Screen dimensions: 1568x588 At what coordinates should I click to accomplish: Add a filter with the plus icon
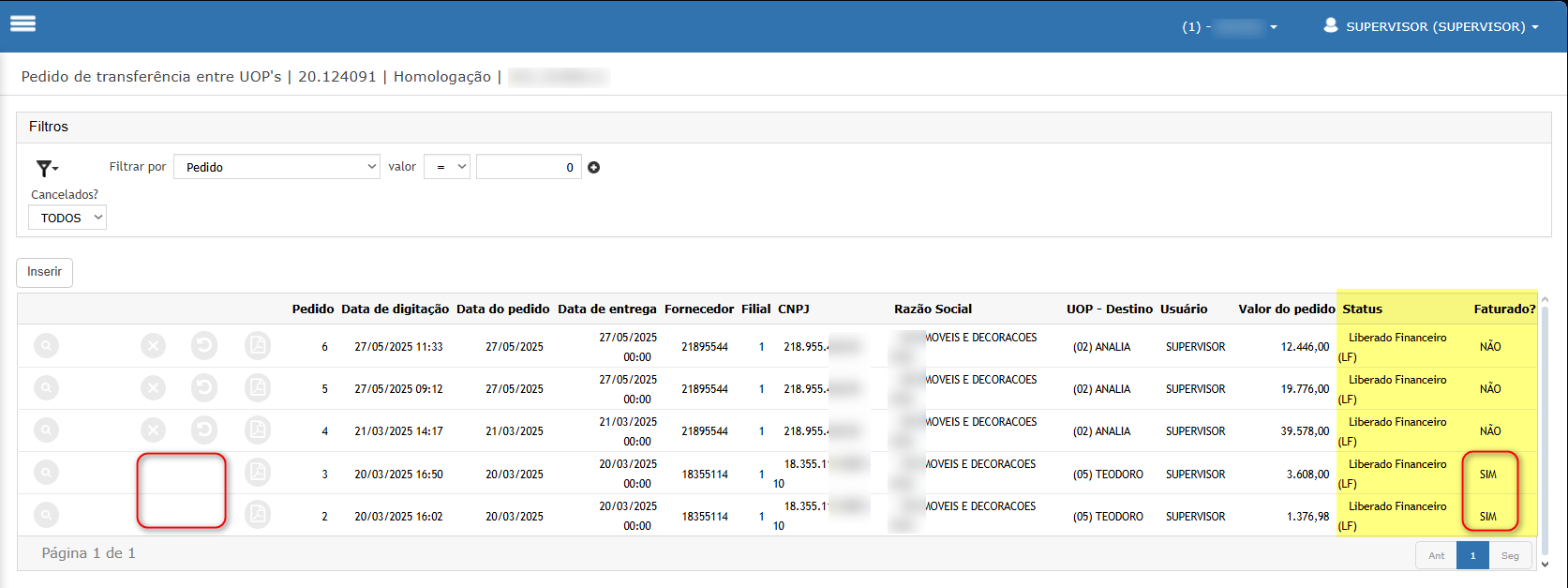593,168
